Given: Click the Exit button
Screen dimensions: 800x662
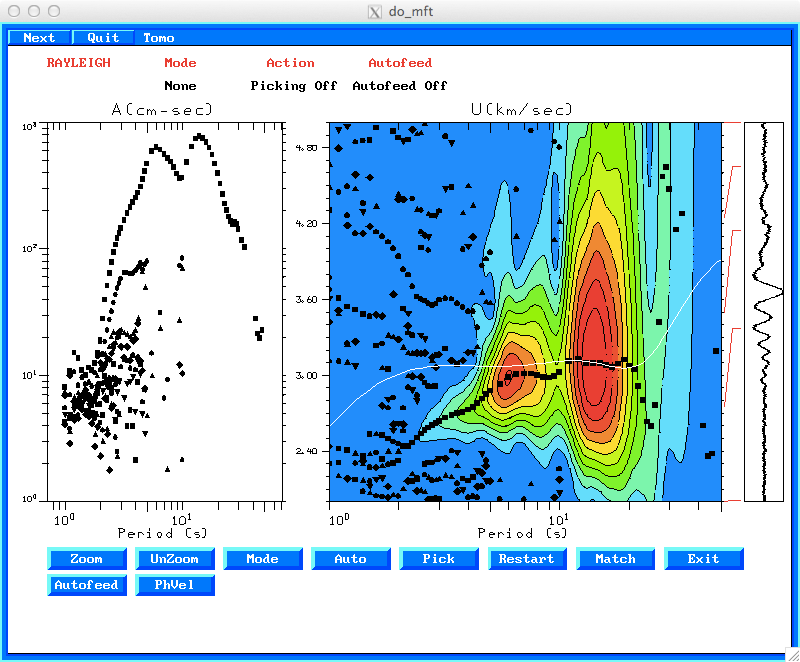Looking at the screenshot, I should (x=704, y=558).
